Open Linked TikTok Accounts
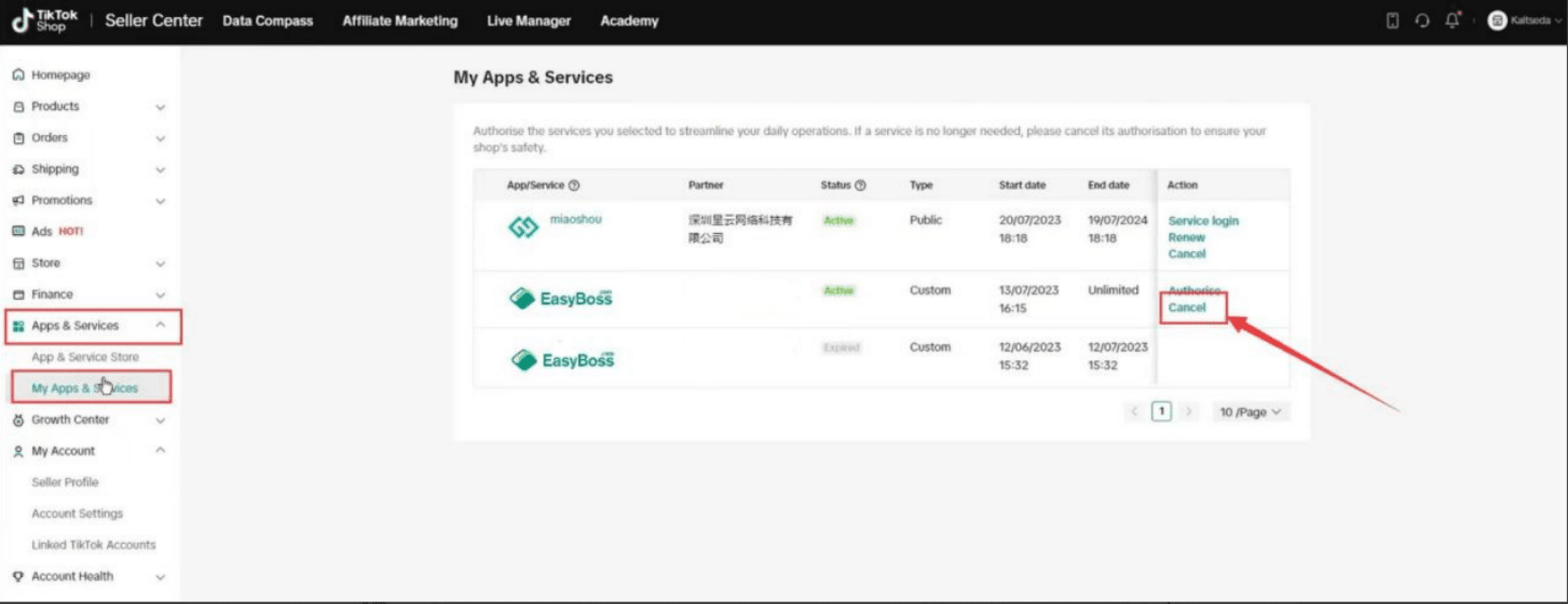Screen dimensions: 1568x604 94,545
